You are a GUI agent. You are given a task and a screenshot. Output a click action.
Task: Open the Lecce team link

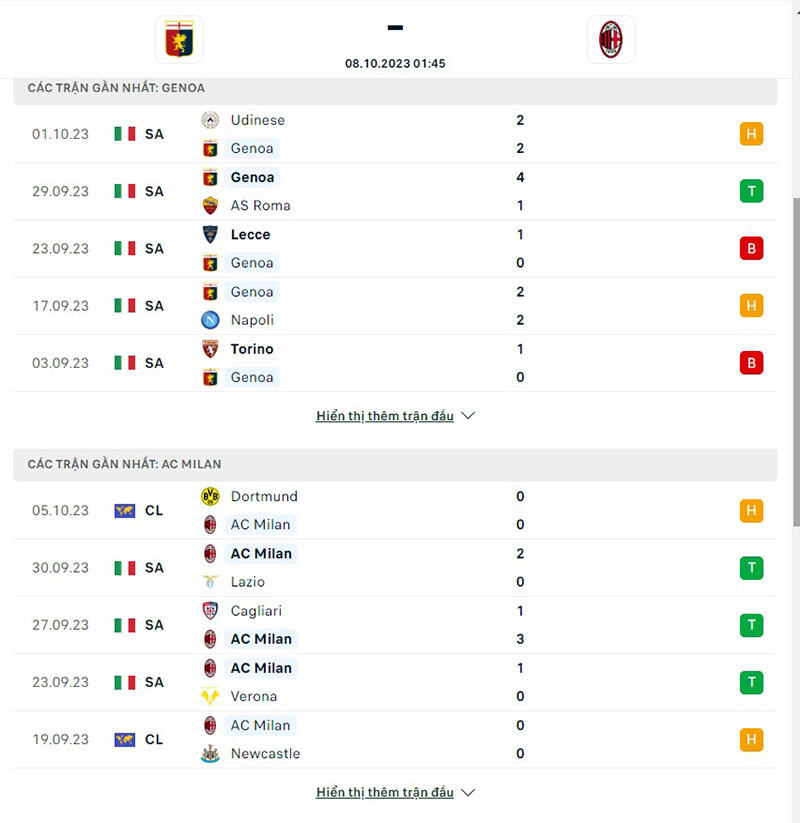(x=250, y=234)
